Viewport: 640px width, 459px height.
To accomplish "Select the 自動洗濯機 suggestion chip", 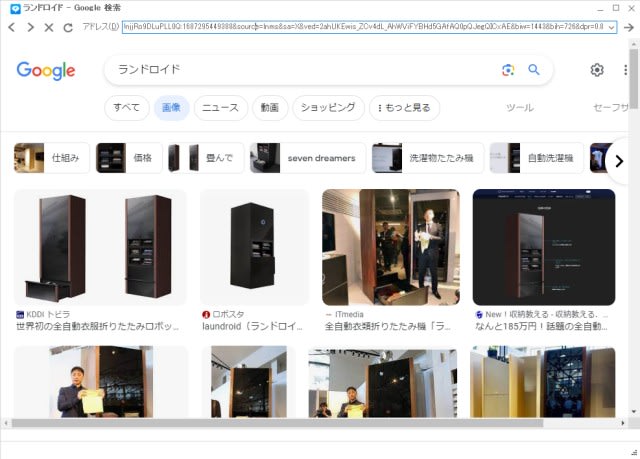I will click(537, 158).
